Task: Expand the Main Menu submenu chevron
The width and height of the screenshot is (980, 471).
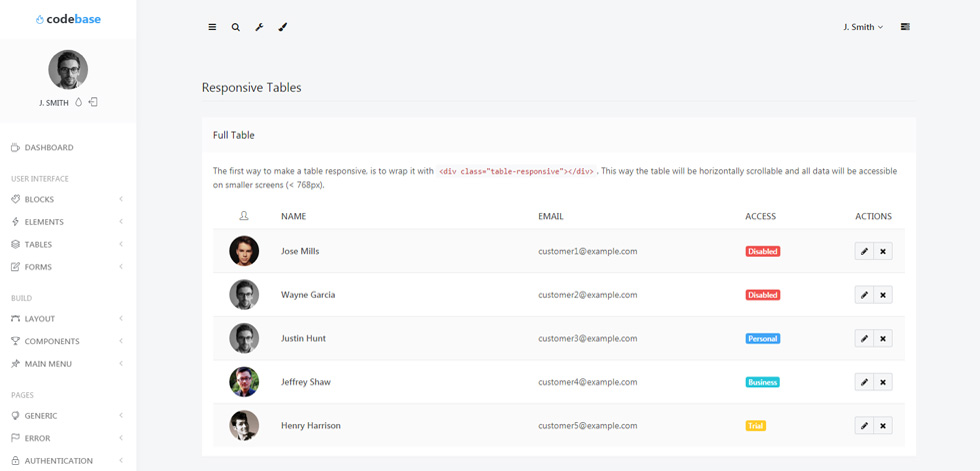Action: point(121,364)
